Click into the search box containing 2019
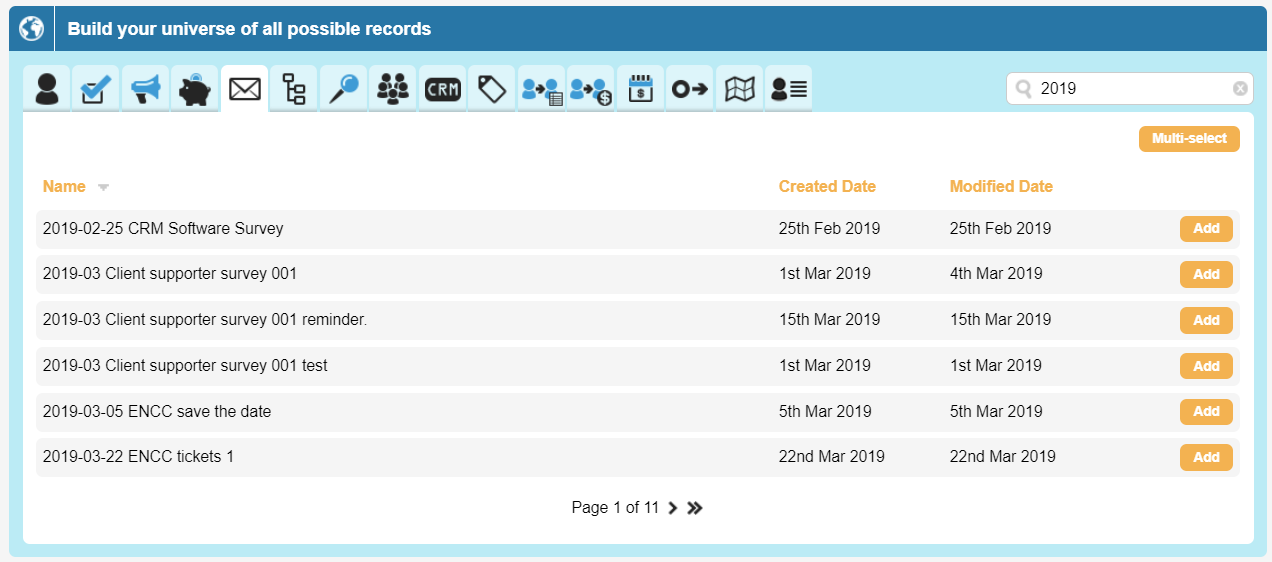1272x562 pixels. pyautogui.click(x=1130, y=89)
